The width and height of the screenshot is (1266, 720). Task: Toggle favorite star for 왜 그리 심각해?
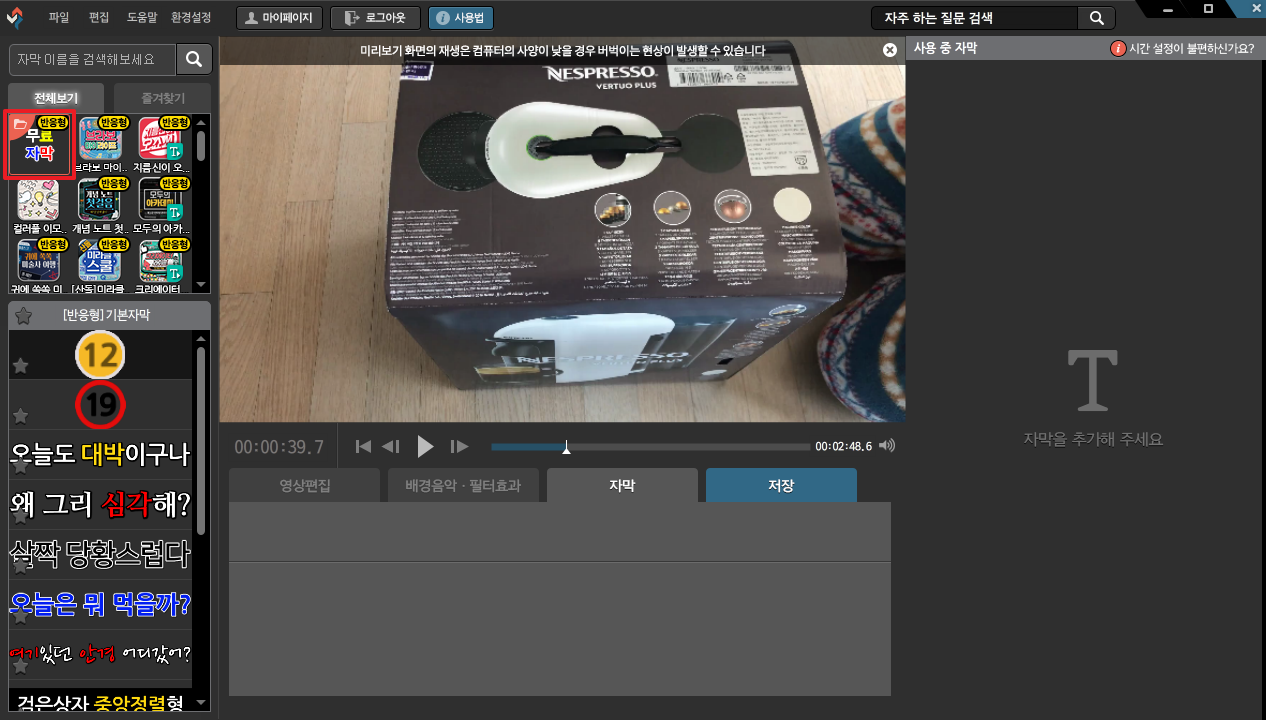(x=19, y=517)
